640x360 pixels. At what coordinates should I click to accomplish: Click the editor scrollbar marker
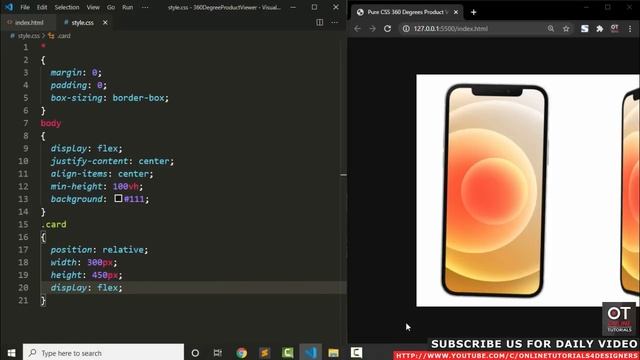point(343,175)
